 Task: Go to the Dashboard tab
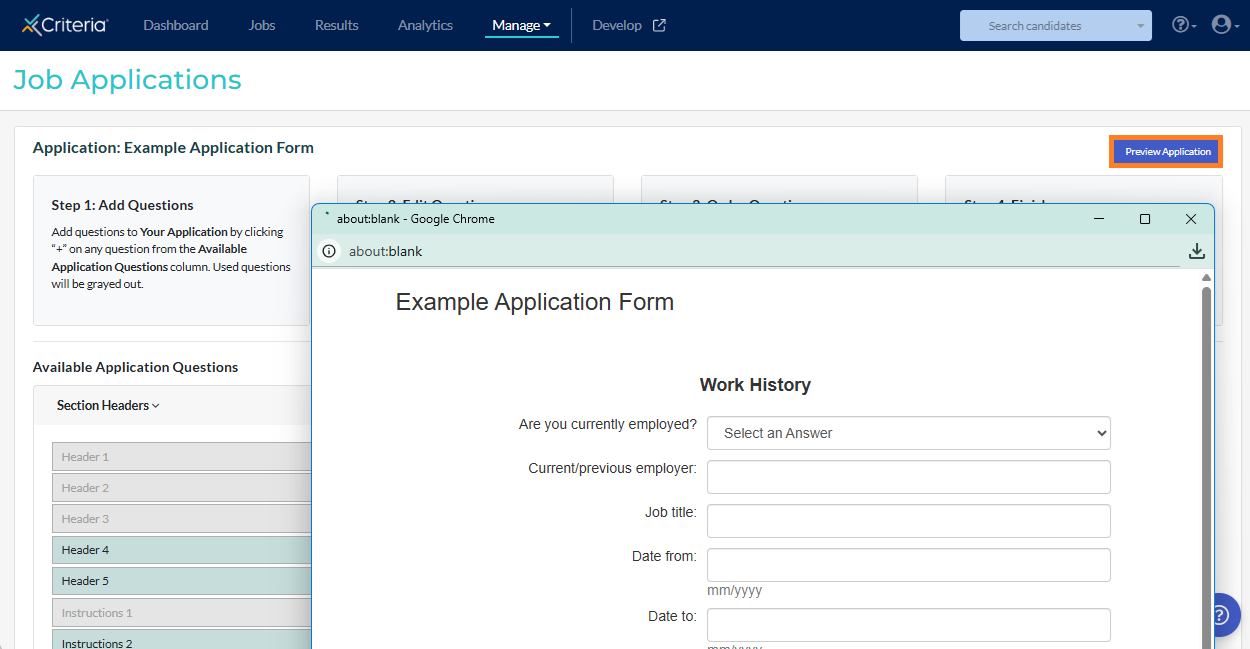[176, 25]
